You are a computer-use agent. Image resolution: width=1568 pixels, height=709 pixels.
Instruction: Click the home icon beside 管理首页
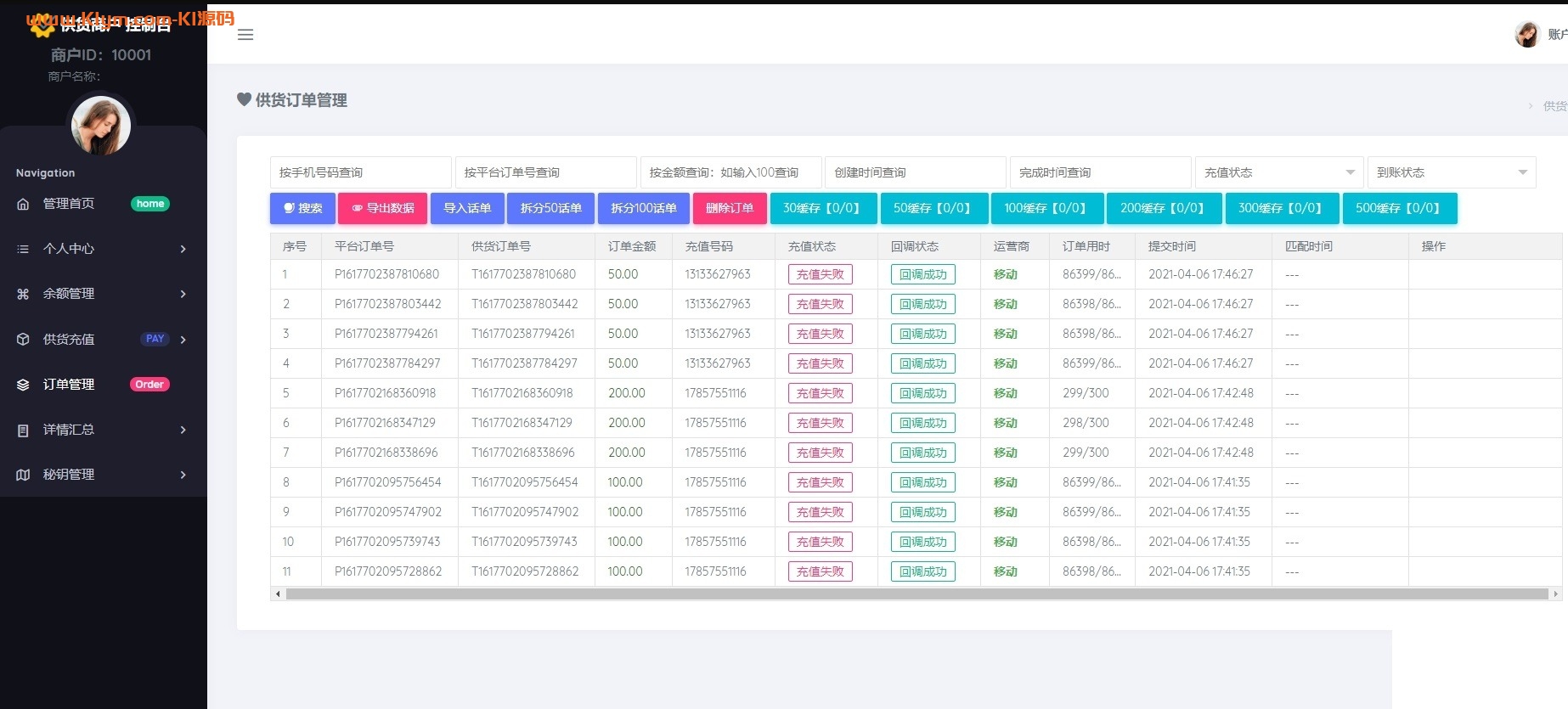(23, 204)
